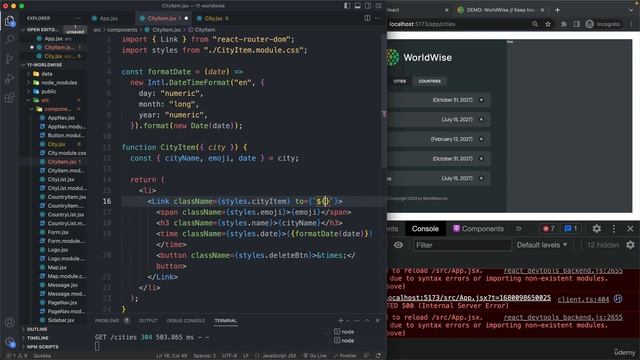Close the DevTools panel

630,229
